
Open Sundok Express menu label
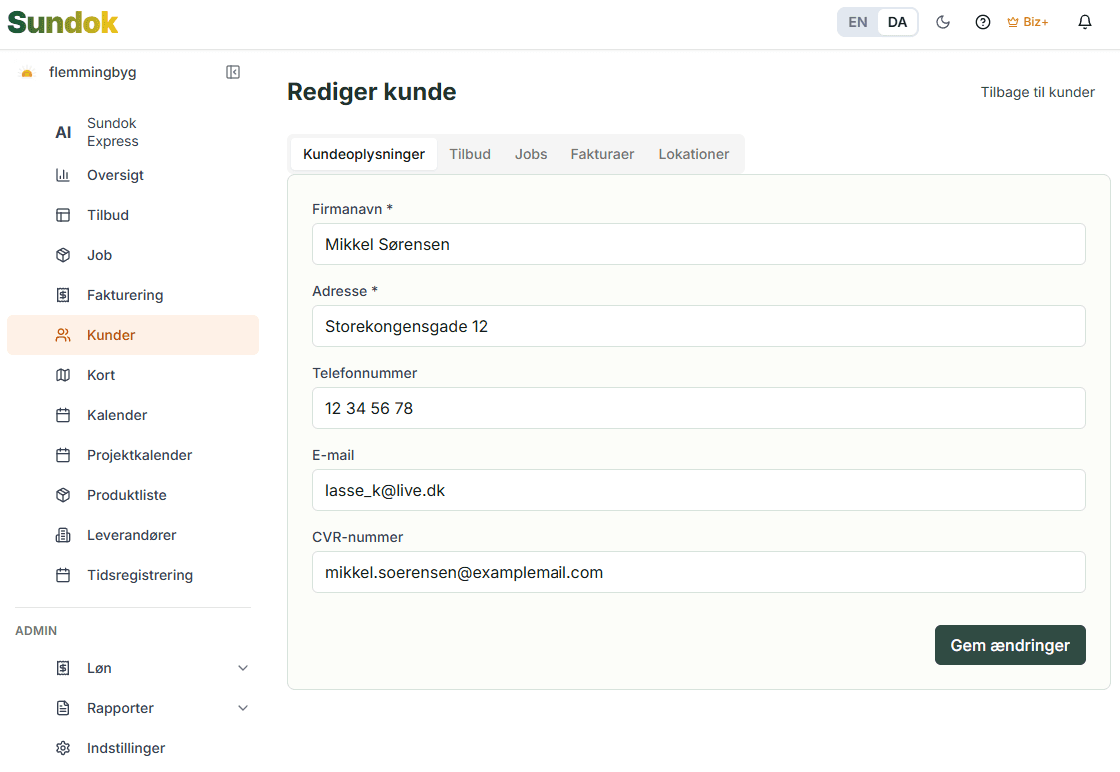113,132
